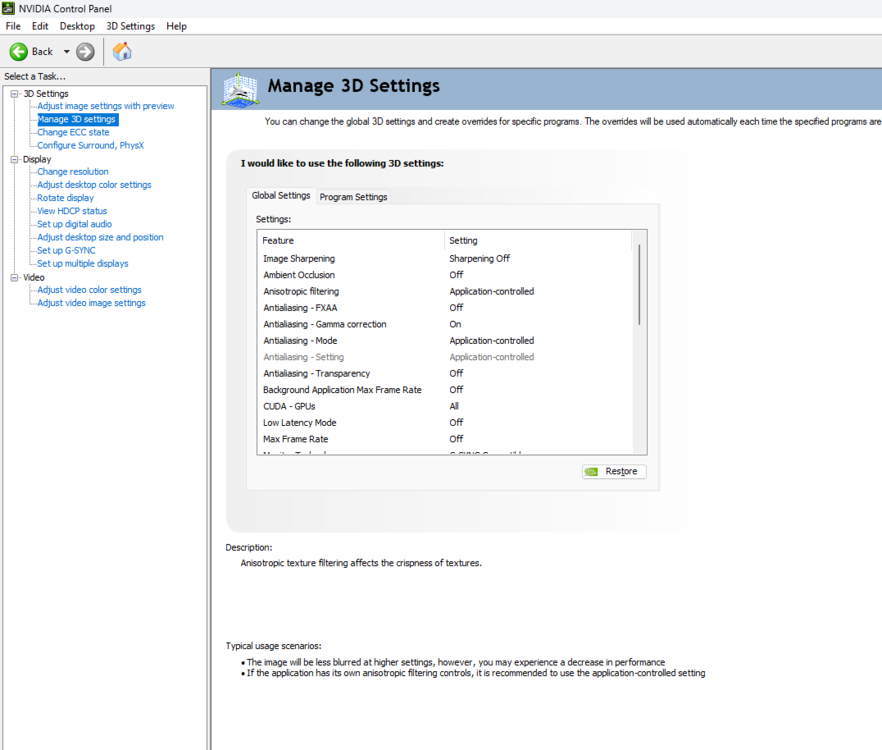Open Adjust image settings with preview
This screenshot has height=750, width=882.
105,106
